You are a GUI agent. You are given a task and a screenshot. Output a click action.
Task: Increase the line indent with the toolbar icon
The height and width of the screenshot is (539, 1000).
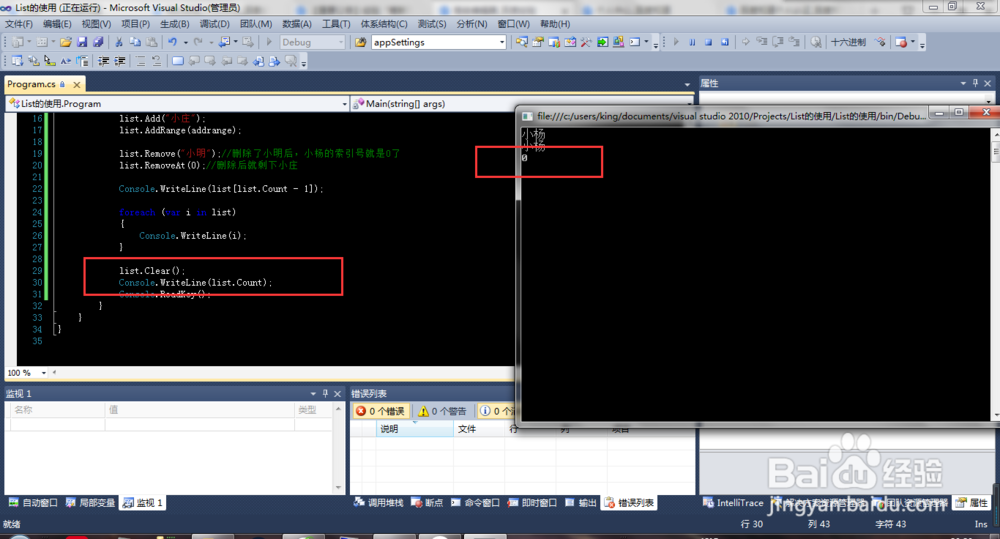120,61
